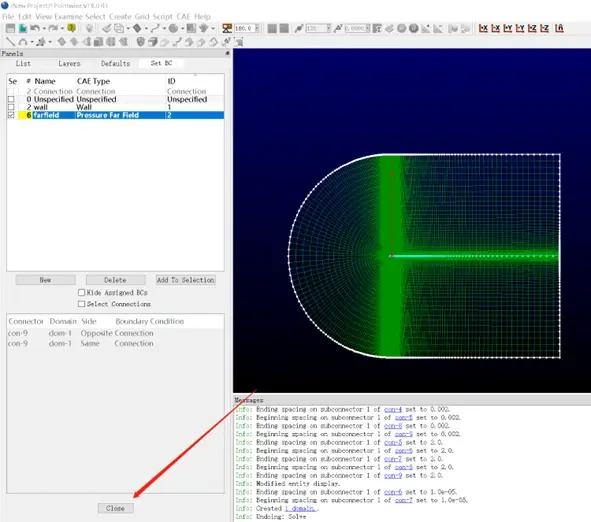Select the farfield Pressure Far Field row
The height and width of the screenshot is (522, 591).
coord(115,115)
